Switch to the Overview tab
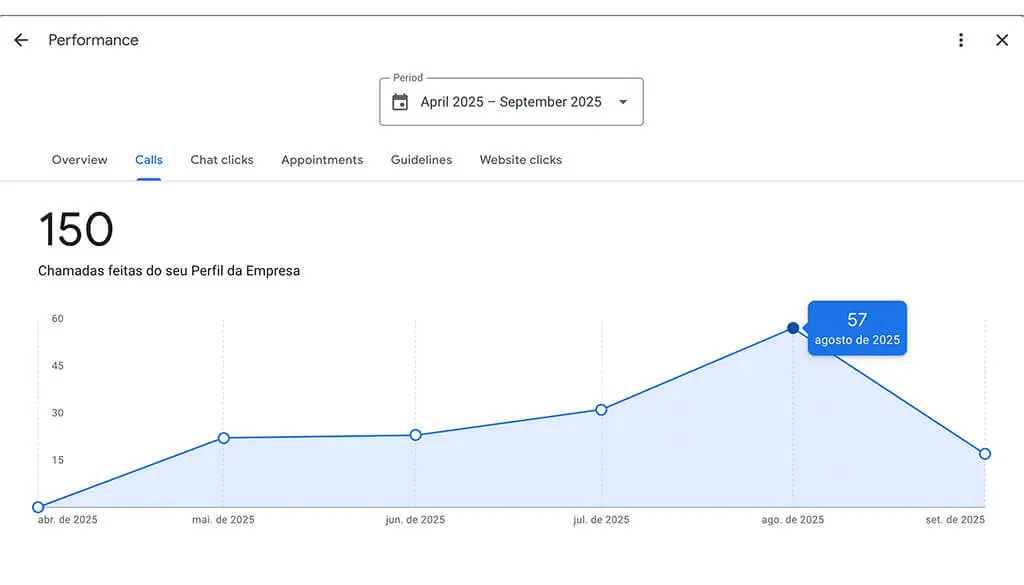Image resolution: width=1024 pixels, height=585 pixels. 79,159
